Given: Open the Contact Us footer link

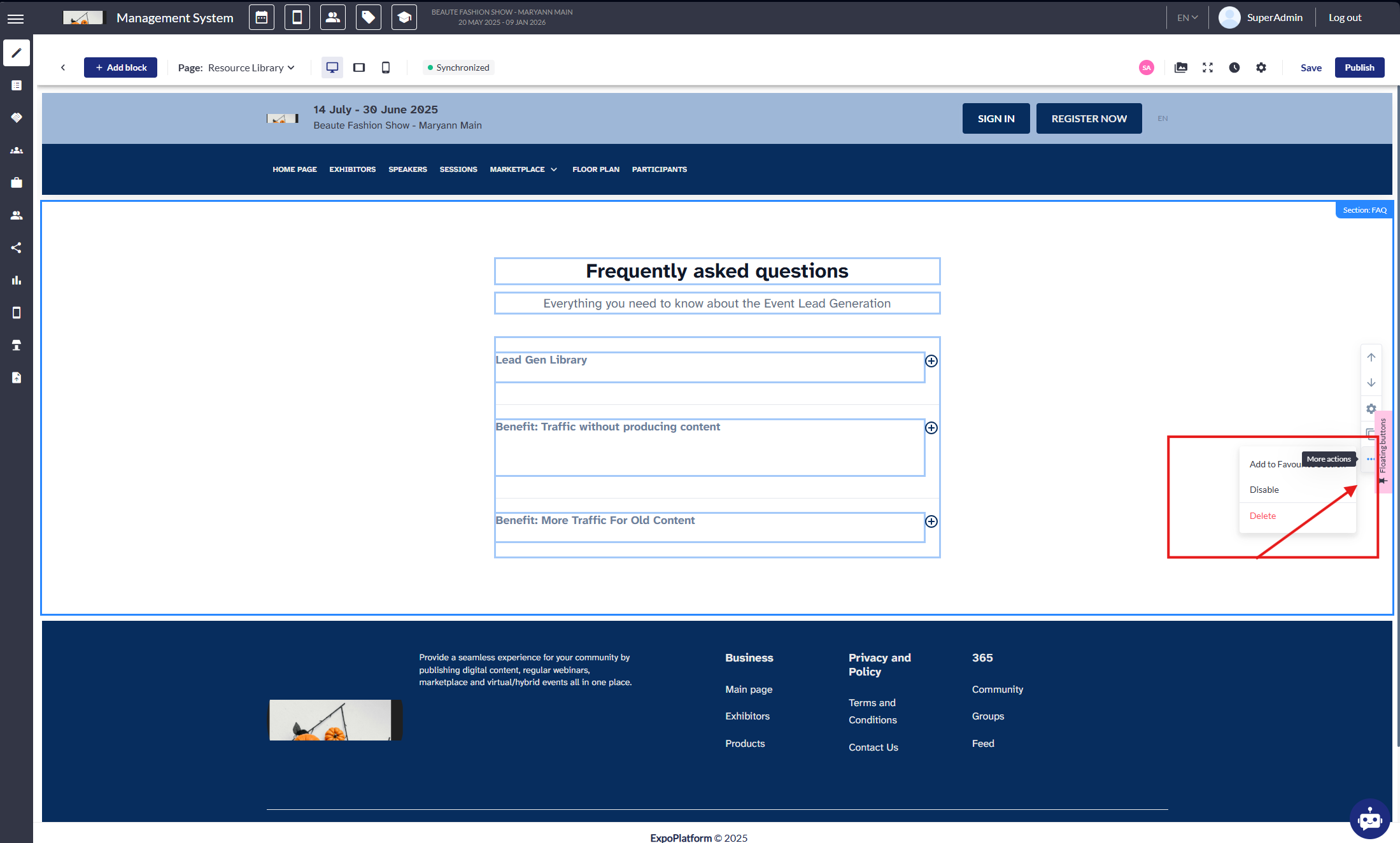Looking at the screenshot, I should pyautogui.click(x=873, y=747).
